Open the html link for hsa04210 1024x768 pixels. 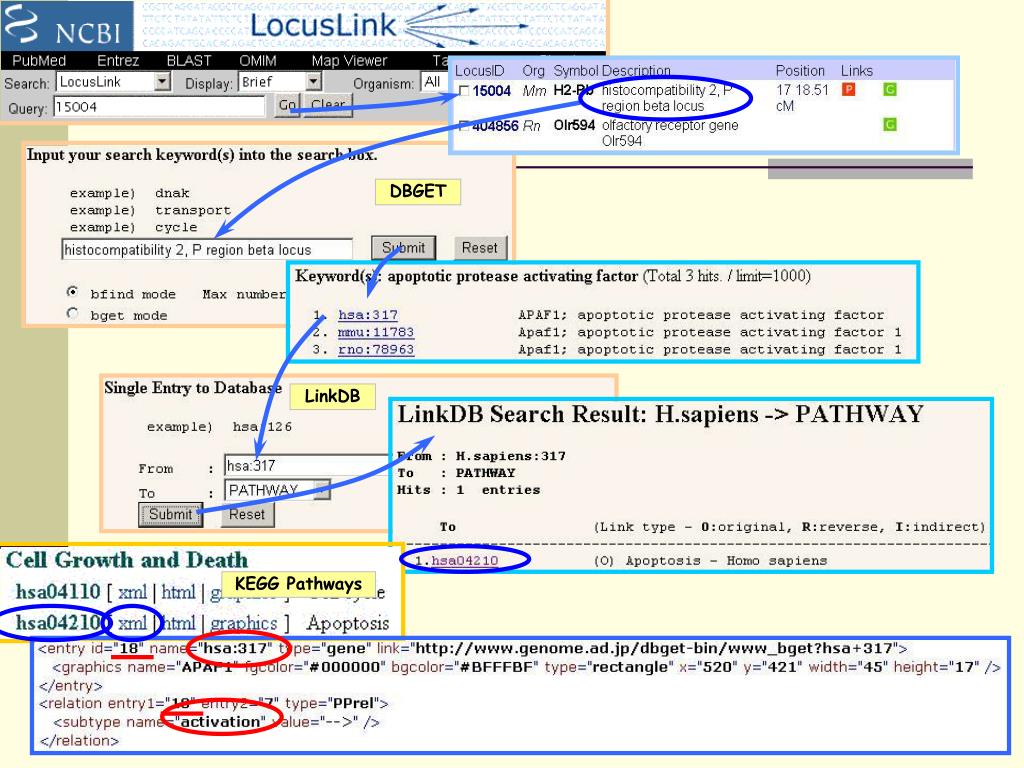click(x=178, y=623)
